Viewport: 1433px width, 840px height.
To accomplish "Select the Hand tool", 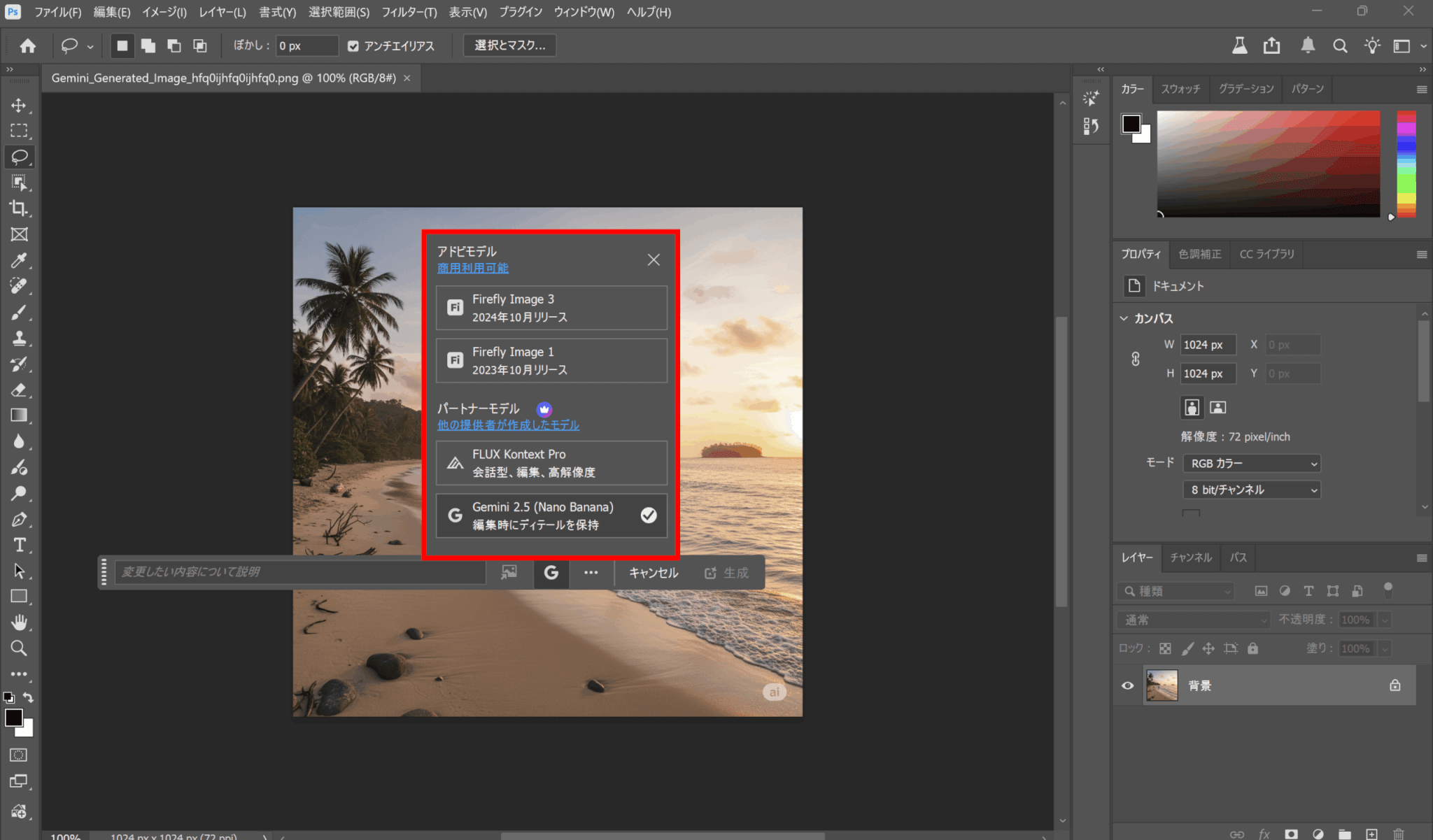I will click(x=19, y=622).
